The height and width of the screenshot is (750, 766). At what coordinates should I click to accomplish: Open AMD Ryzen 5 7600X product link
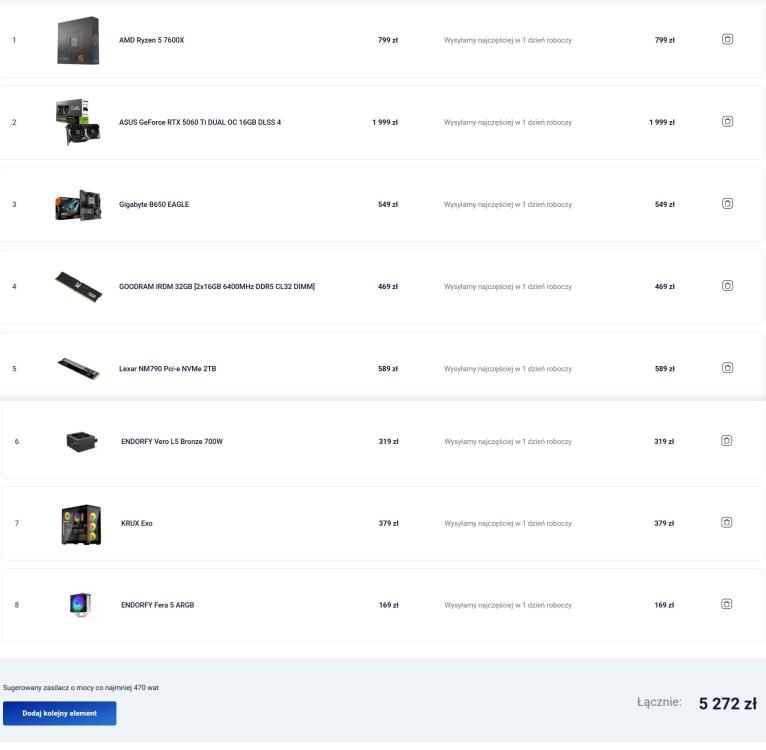[151, 40]
